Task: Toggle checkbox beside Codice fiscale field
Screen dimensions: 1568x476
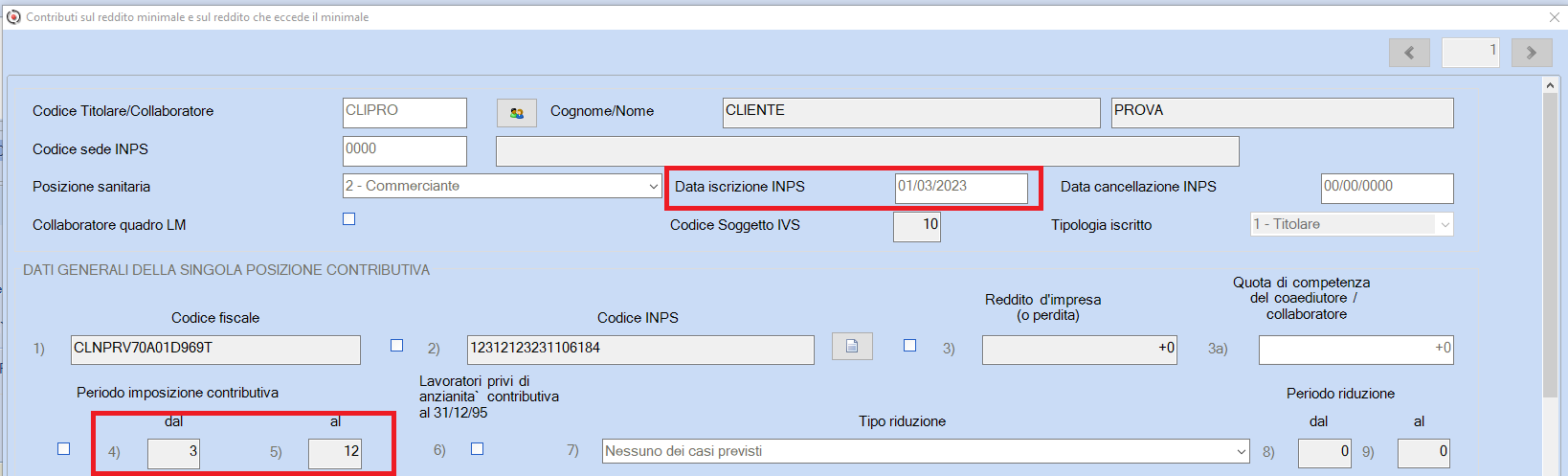Action: 397,346
